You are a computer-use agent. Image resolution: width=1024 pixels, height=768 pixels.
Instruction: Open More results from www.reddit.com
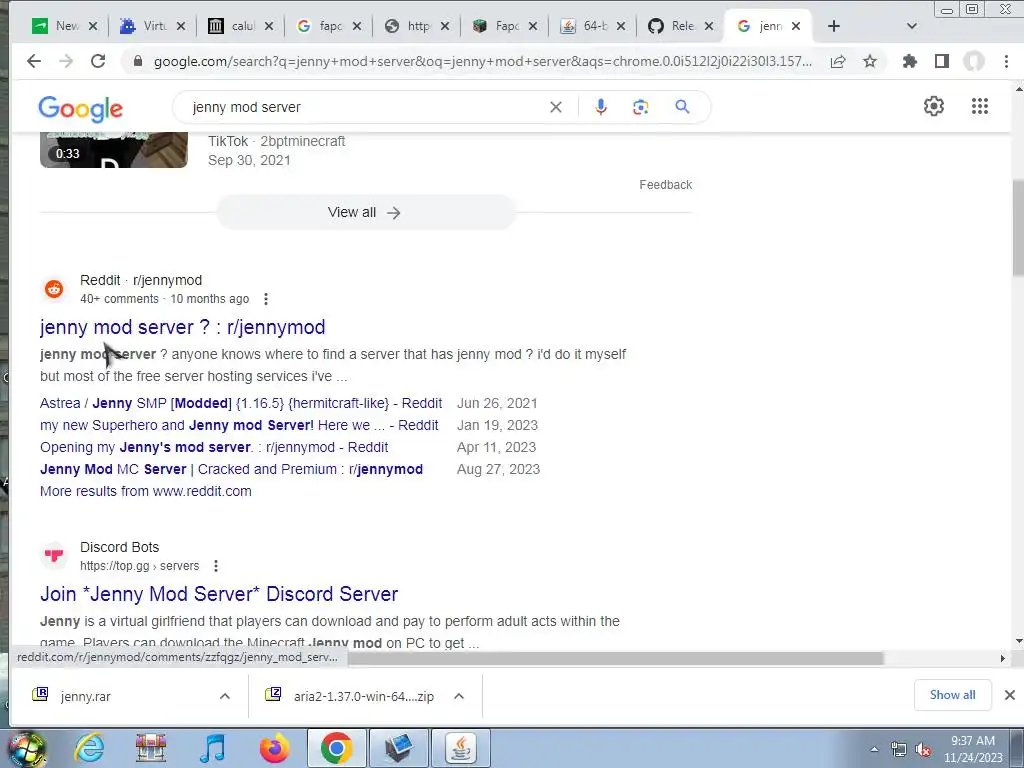[145, 491]
